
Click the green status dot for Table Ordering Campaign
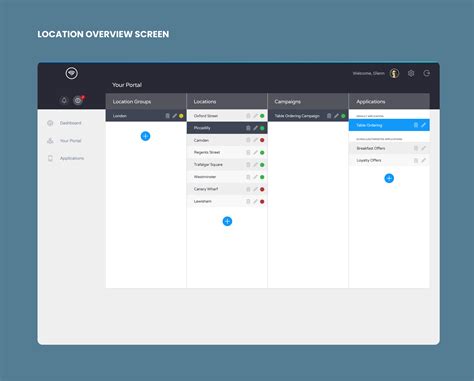[343, 116]
